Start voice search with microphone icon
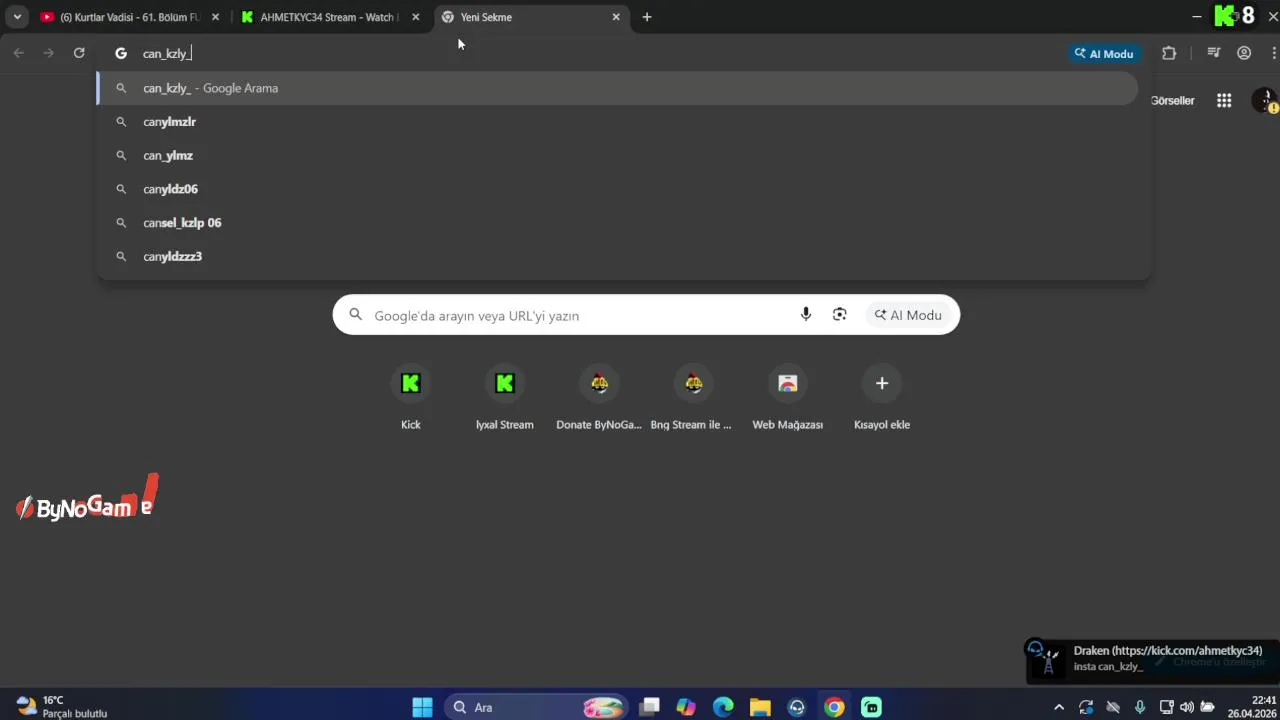1280x720 pixels. (806, 315)
